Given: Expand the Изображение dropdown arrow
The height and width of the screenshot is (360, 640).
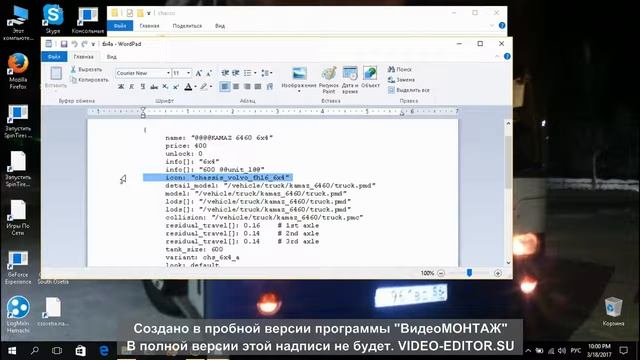Looking at the screenshot, I should [x=299, y=91].
